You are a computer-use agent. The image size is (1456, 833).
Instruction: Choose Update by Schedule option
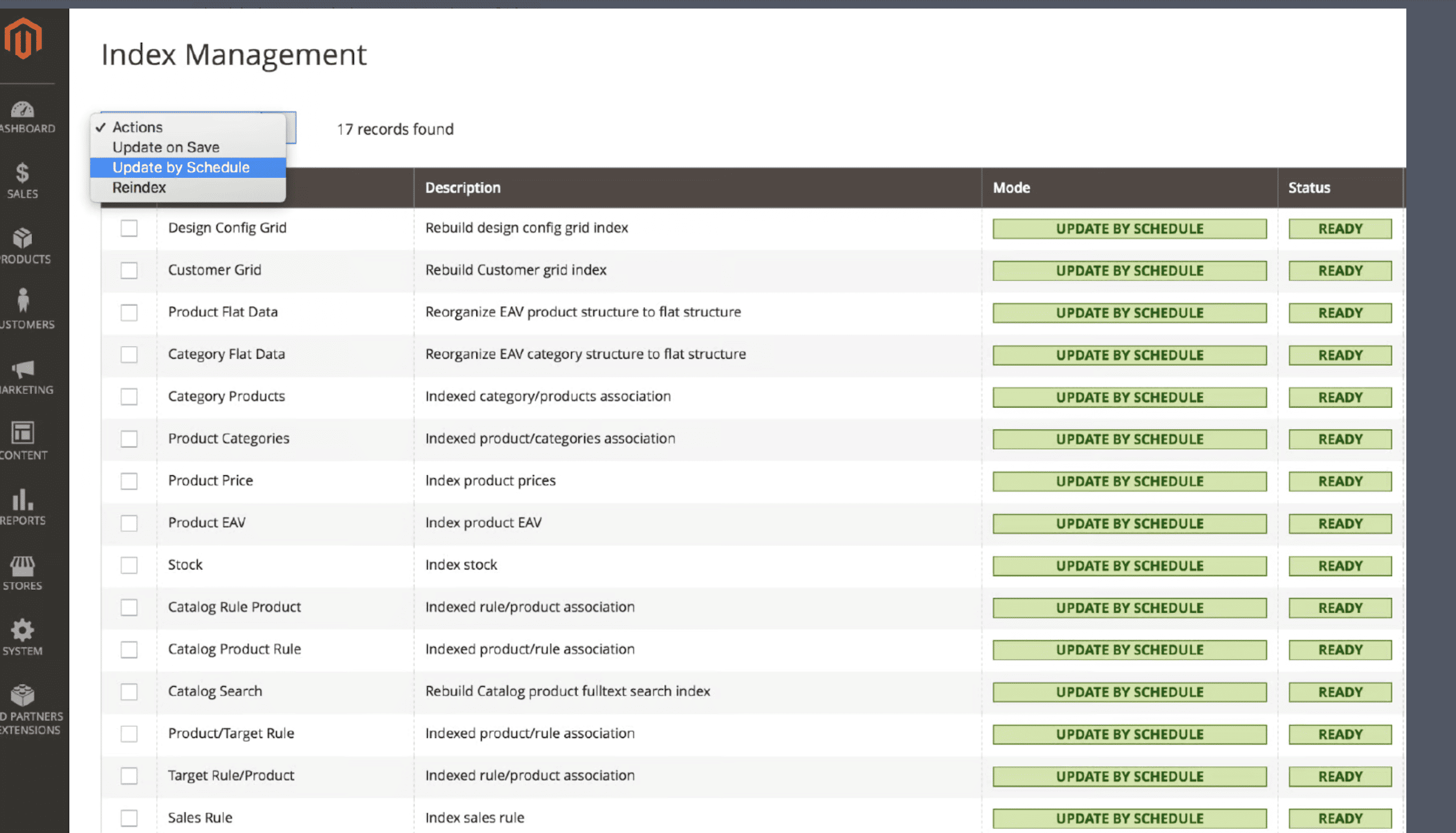pos(188,168)
